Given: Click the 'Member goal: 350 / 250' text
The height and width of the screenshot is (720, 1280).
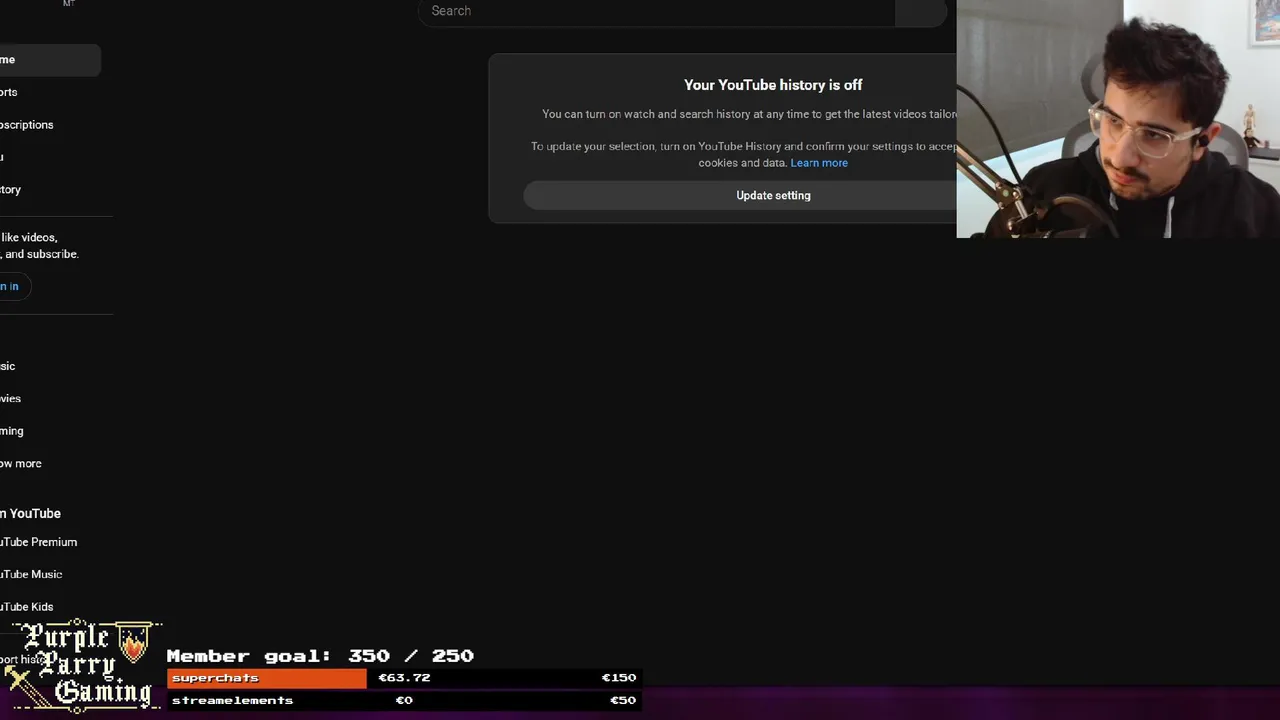Looking at the screenshot, I should [x=320, y=656].
